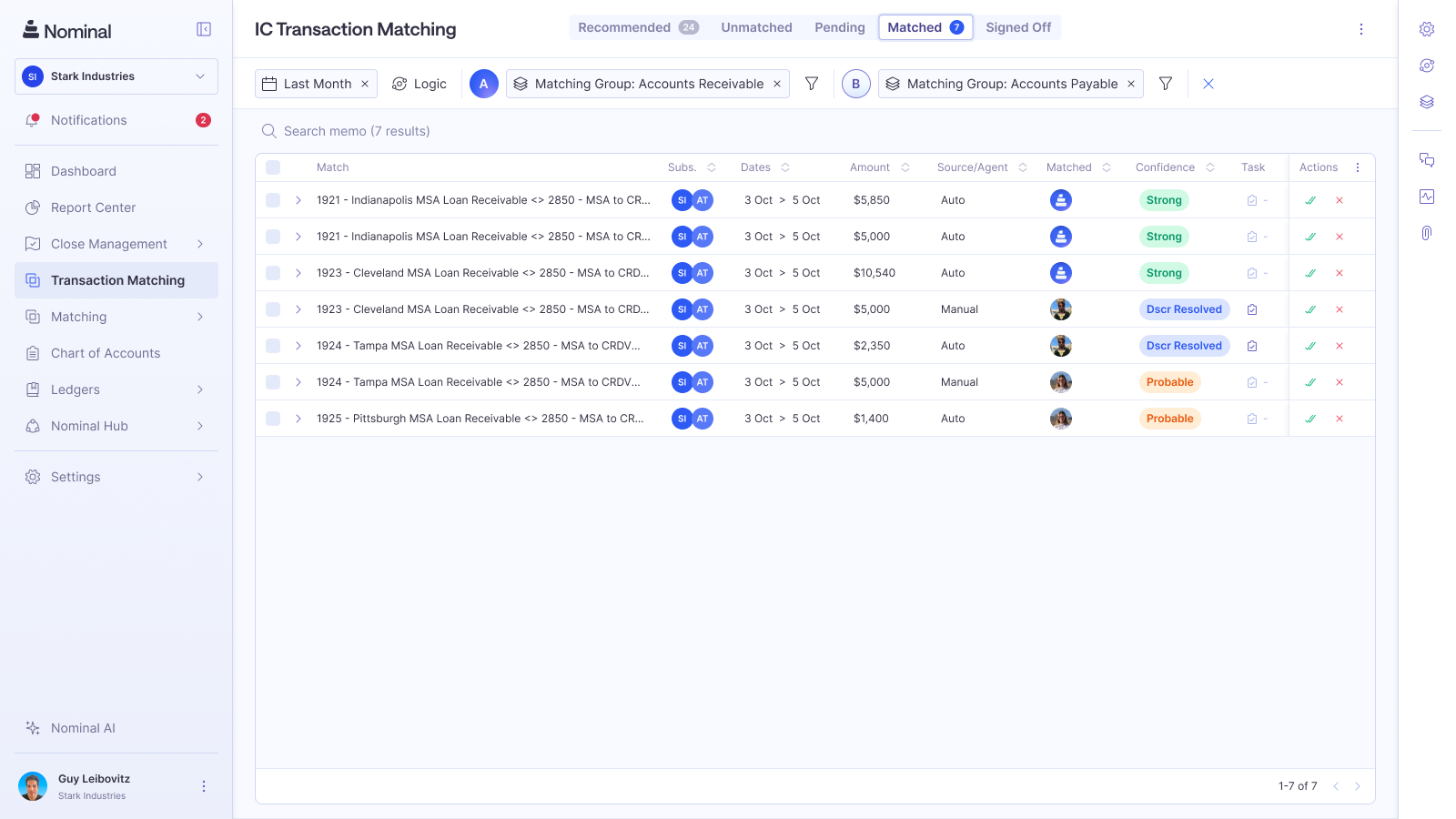Select all rows using the header checkbox
The image size is (1456, 819).
(272, 167)
